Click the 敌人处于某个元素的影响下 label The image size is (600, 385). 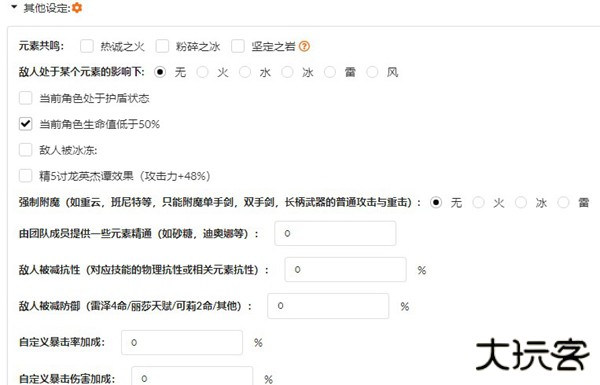coord(82,72)
